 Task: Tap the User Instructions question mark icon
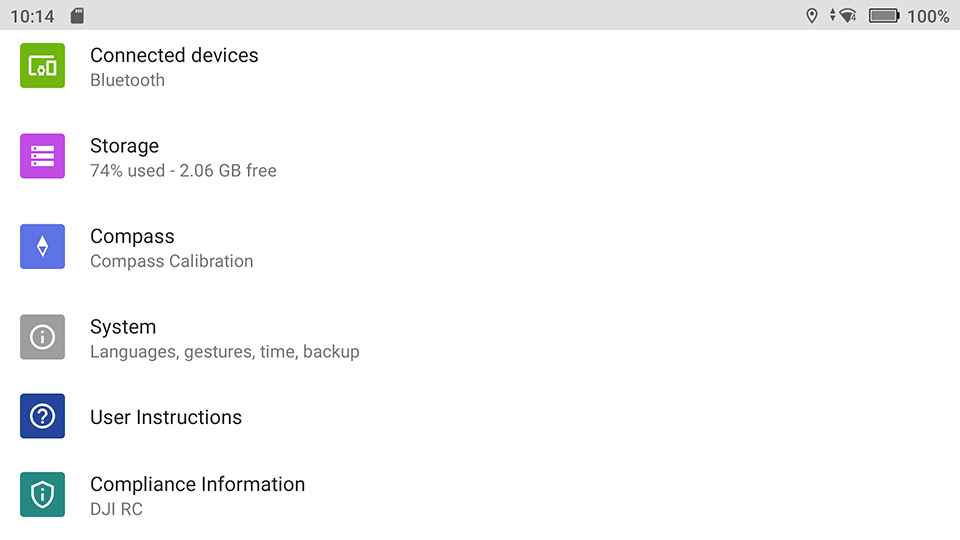click(x=42, y=416)
